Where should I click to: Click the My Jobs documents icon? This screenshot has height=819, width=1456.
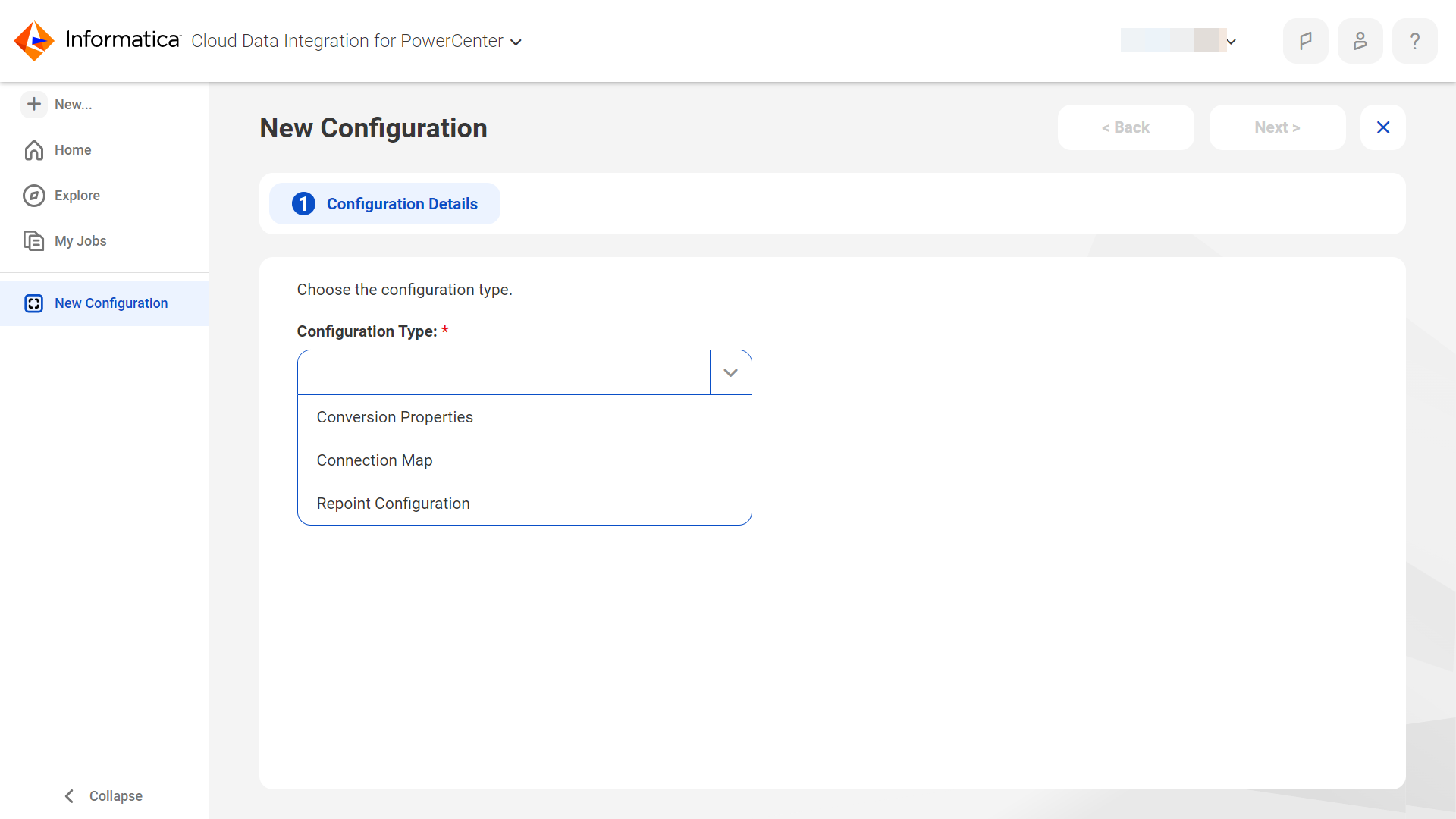pyautogui.click(x=34, y=241)
